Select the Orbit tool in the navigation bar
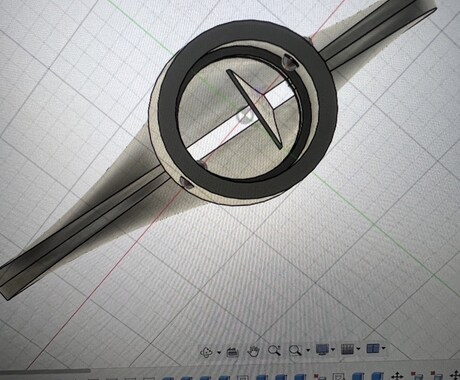The height and width of the screenshot is (380, 460). [207, 352]
